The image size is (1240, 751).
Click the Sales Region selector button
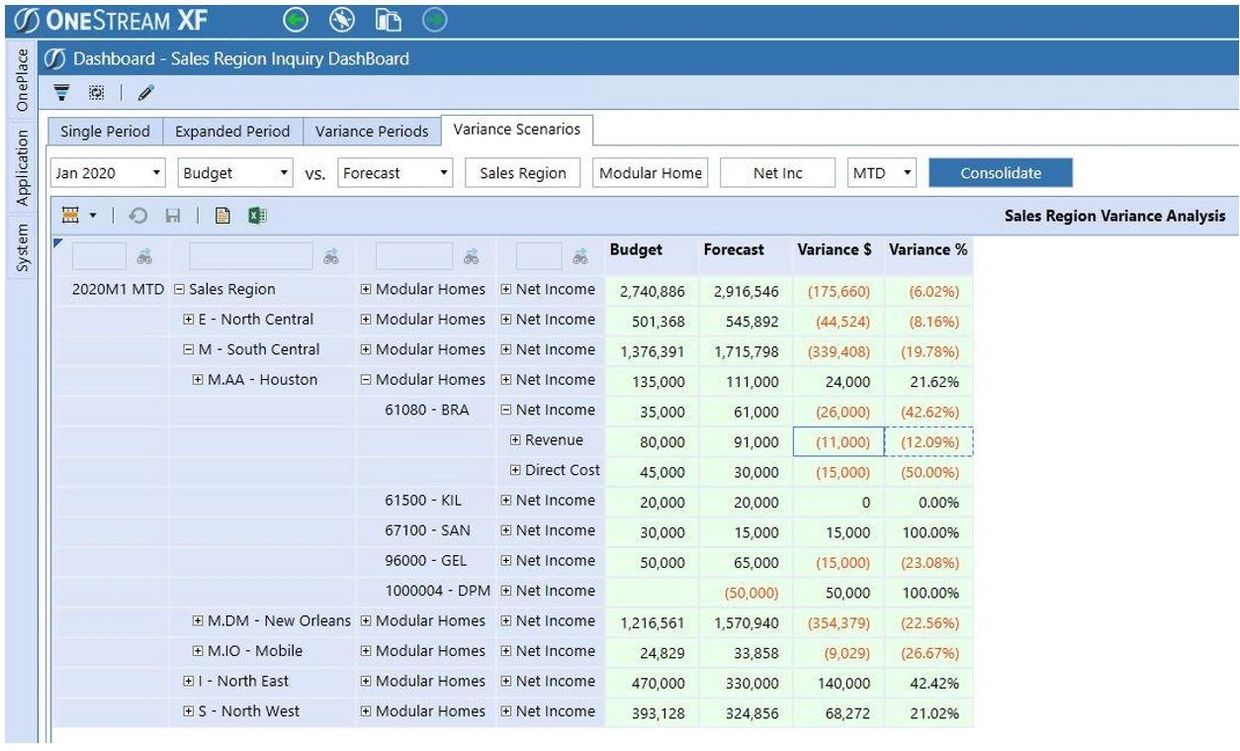coord(523,173)
